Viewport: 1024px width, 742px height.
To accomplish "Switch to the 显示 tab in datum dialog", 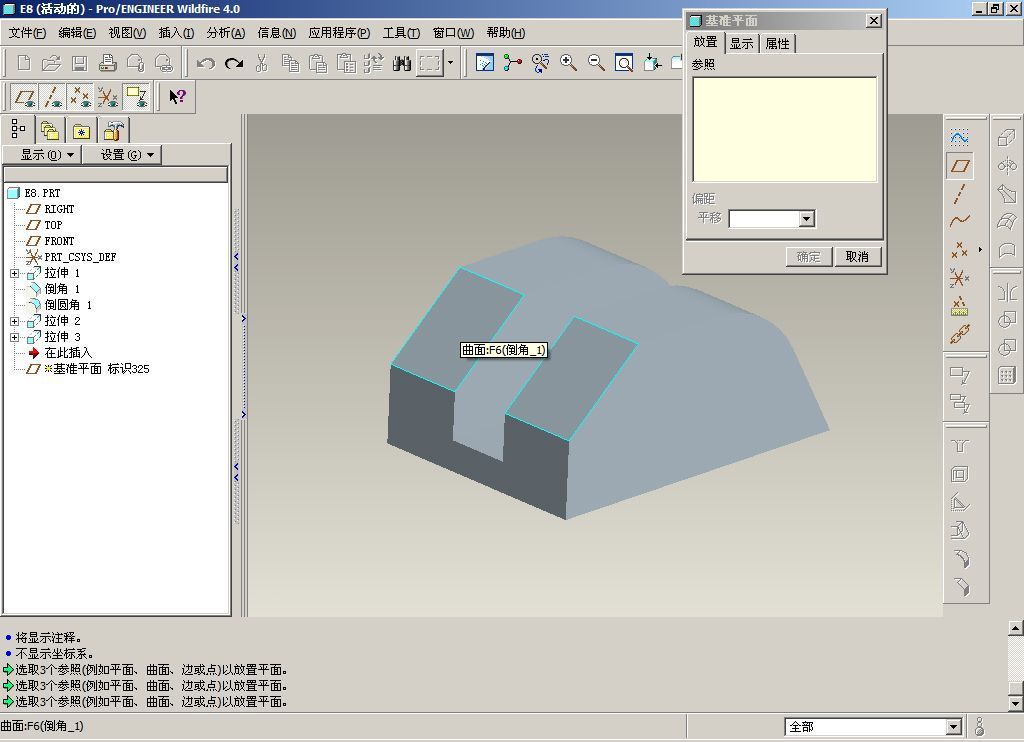I will click(741, 44).
